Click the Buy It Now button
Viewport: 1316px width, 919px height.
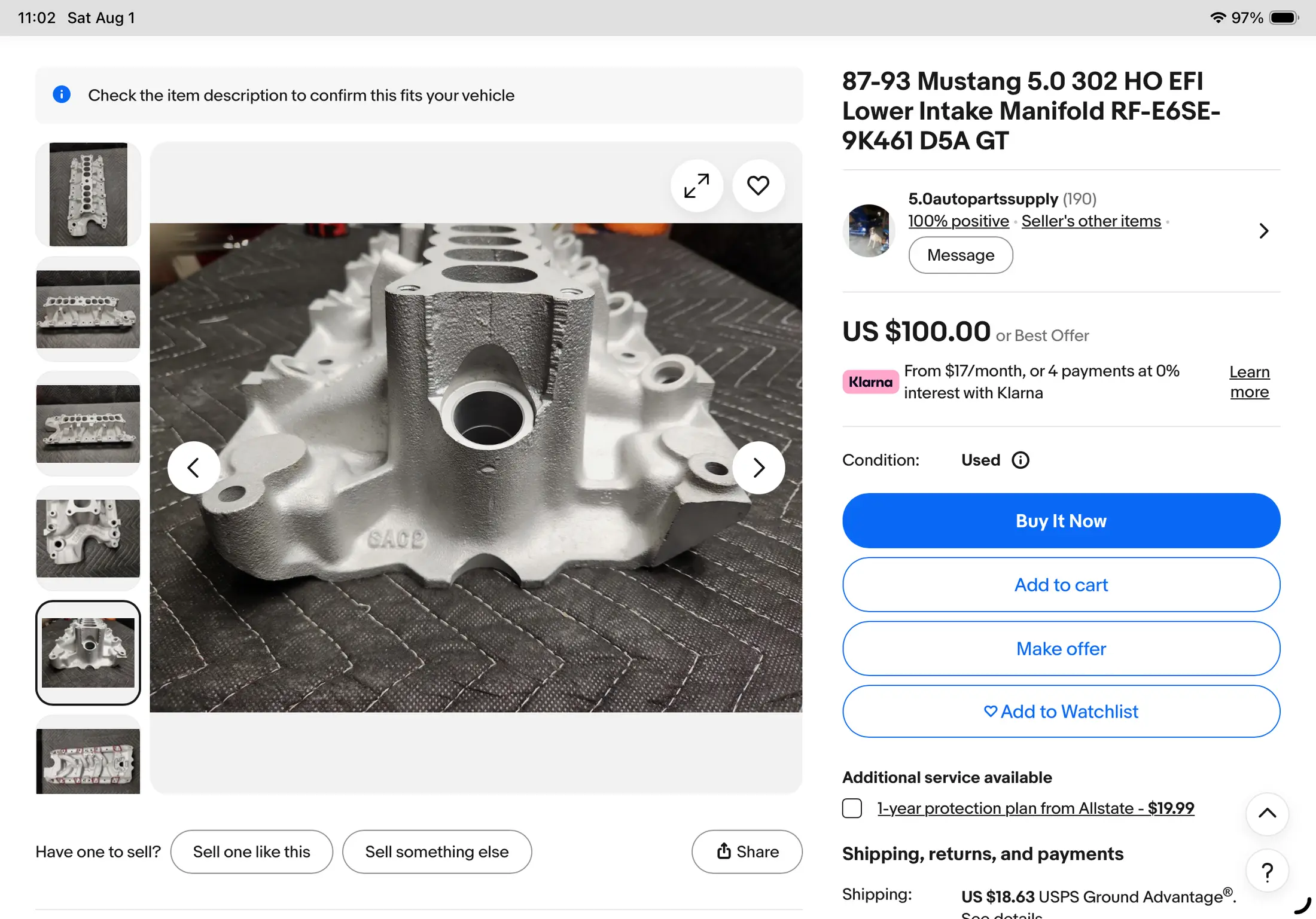[x=1061, y=521]
